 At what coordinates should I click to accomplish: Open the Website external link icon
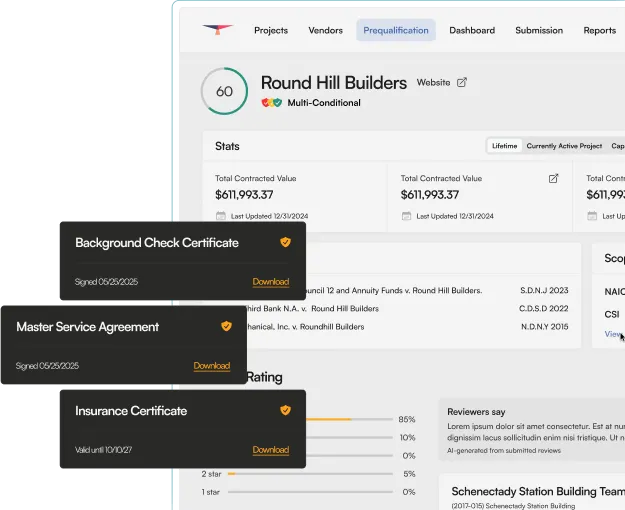[462, 83]
